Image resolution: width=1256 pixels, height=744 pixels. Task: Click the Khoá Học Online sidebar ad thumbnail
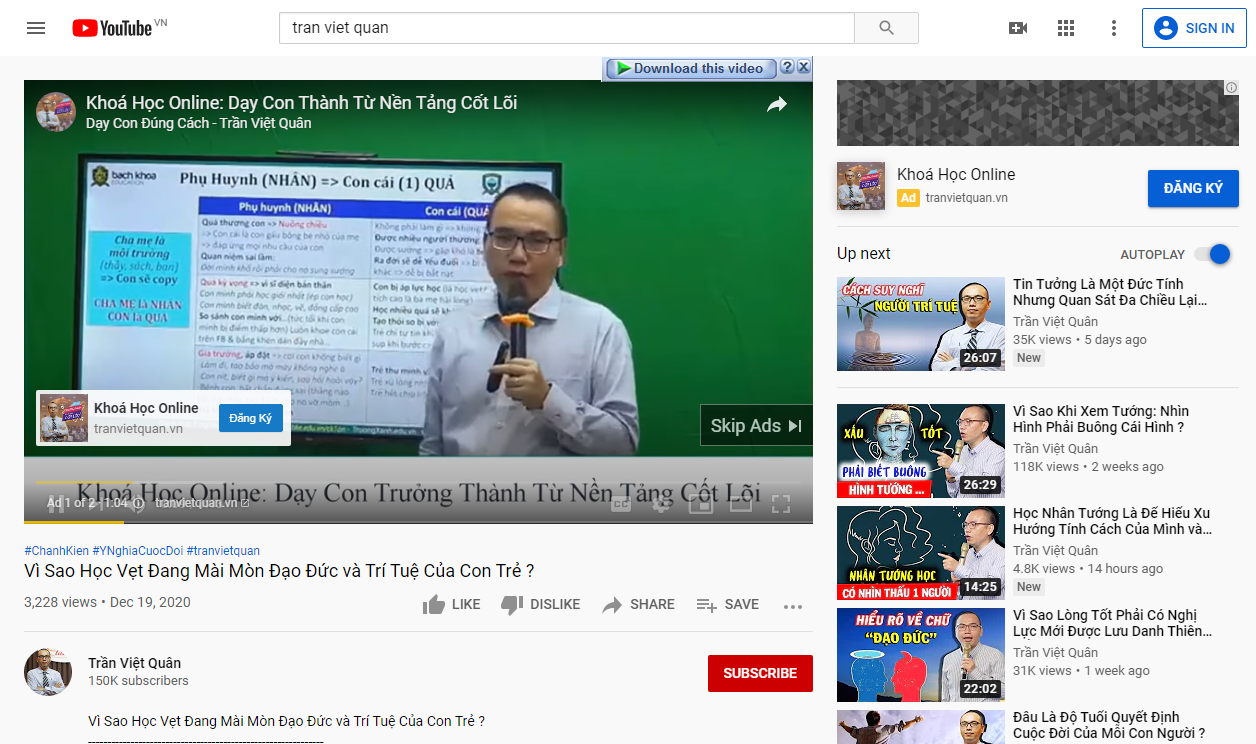860,186
